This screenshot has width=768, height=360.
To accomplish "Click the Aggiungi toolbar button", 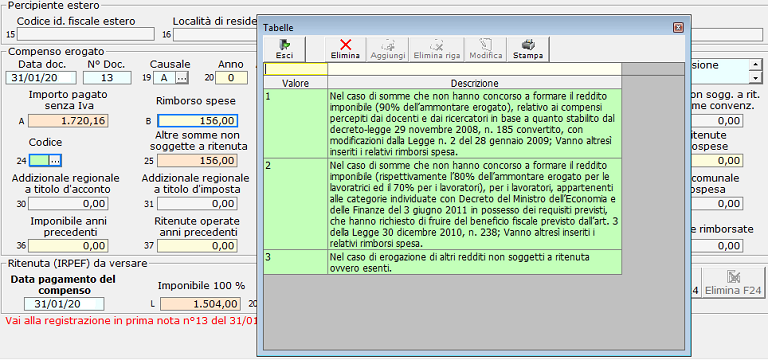I will (x=388, y=49).
